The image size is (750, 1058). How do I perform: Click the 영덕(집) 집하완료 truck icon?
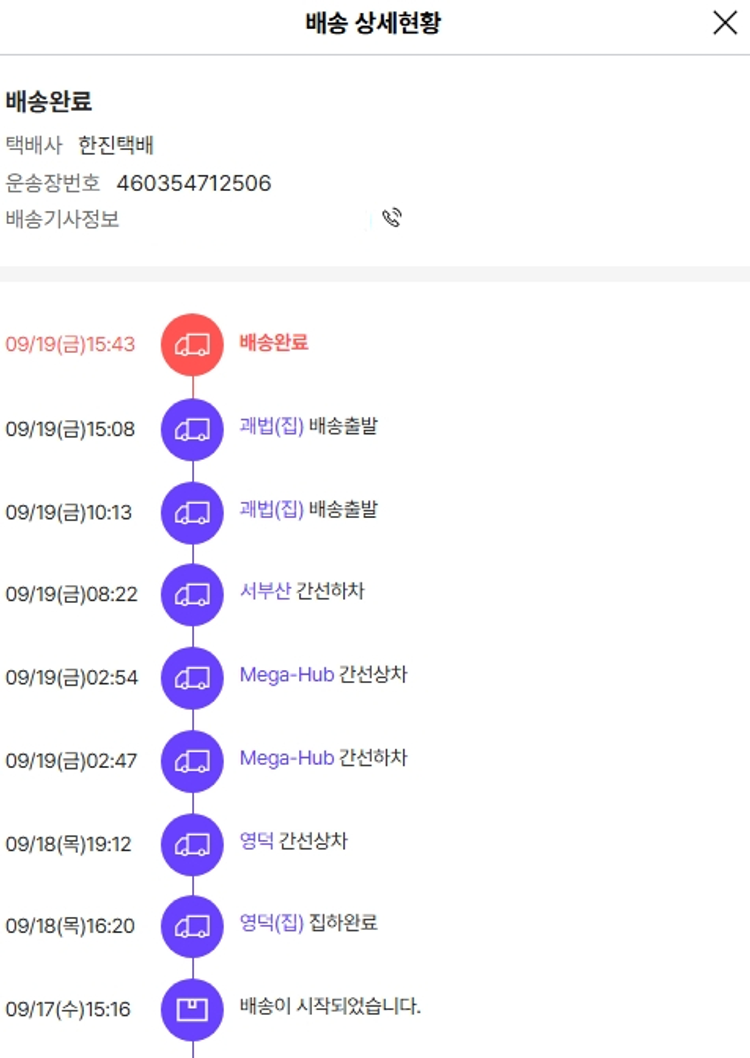point(192,926)
